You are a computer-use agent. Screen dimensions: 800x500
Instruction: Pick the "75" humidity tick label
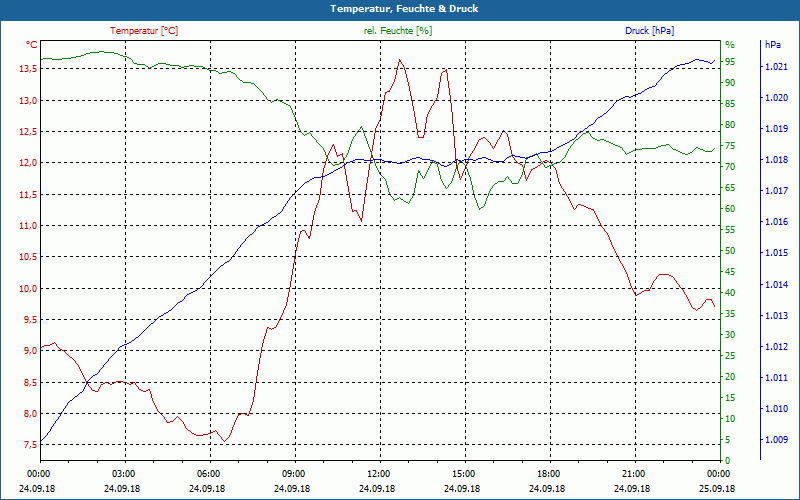pyautogui.click(x=730, y=146)
